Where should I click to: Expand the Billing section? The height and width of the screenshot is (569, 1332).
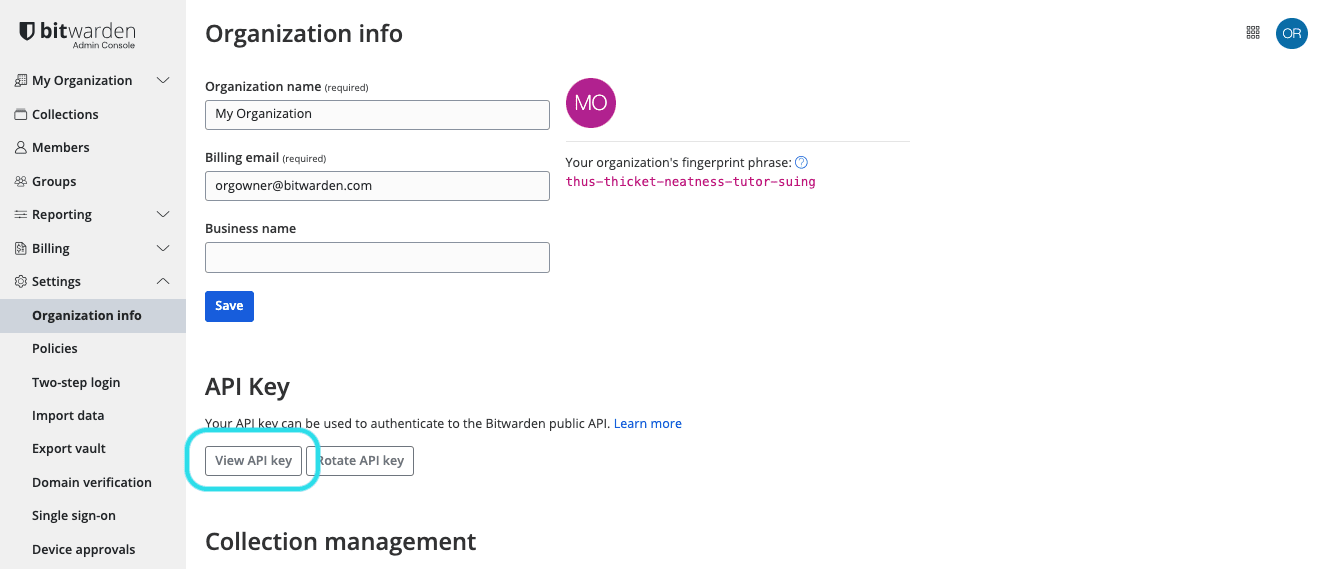(164, 248)
